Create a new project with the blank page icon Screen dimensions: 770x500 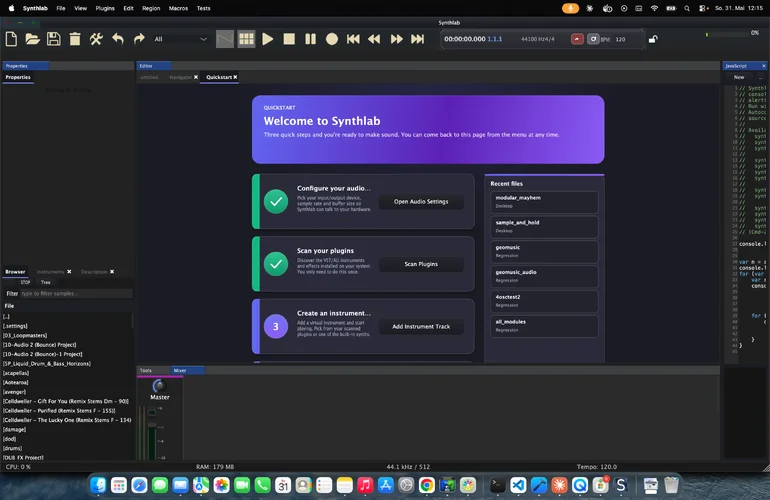click(11, 39)
